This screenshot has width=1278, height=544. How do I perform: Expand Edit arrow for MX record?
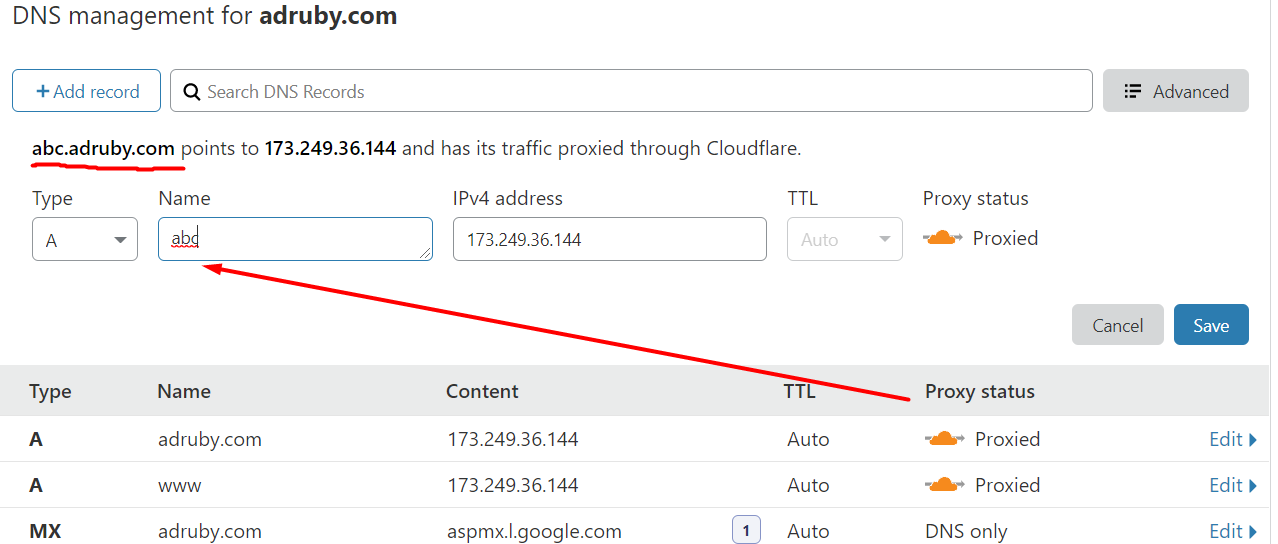pos(1253,531)
